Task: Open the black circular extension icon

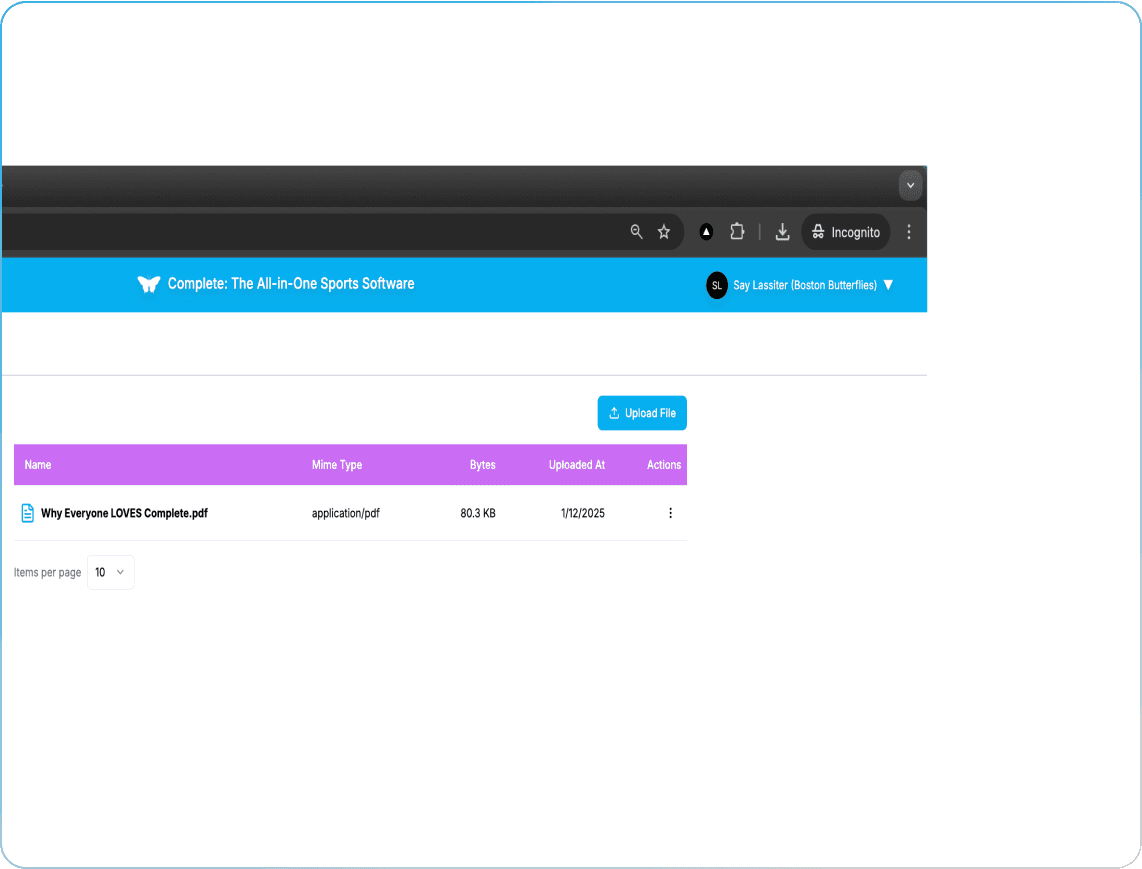Action: tap(706, 232)
